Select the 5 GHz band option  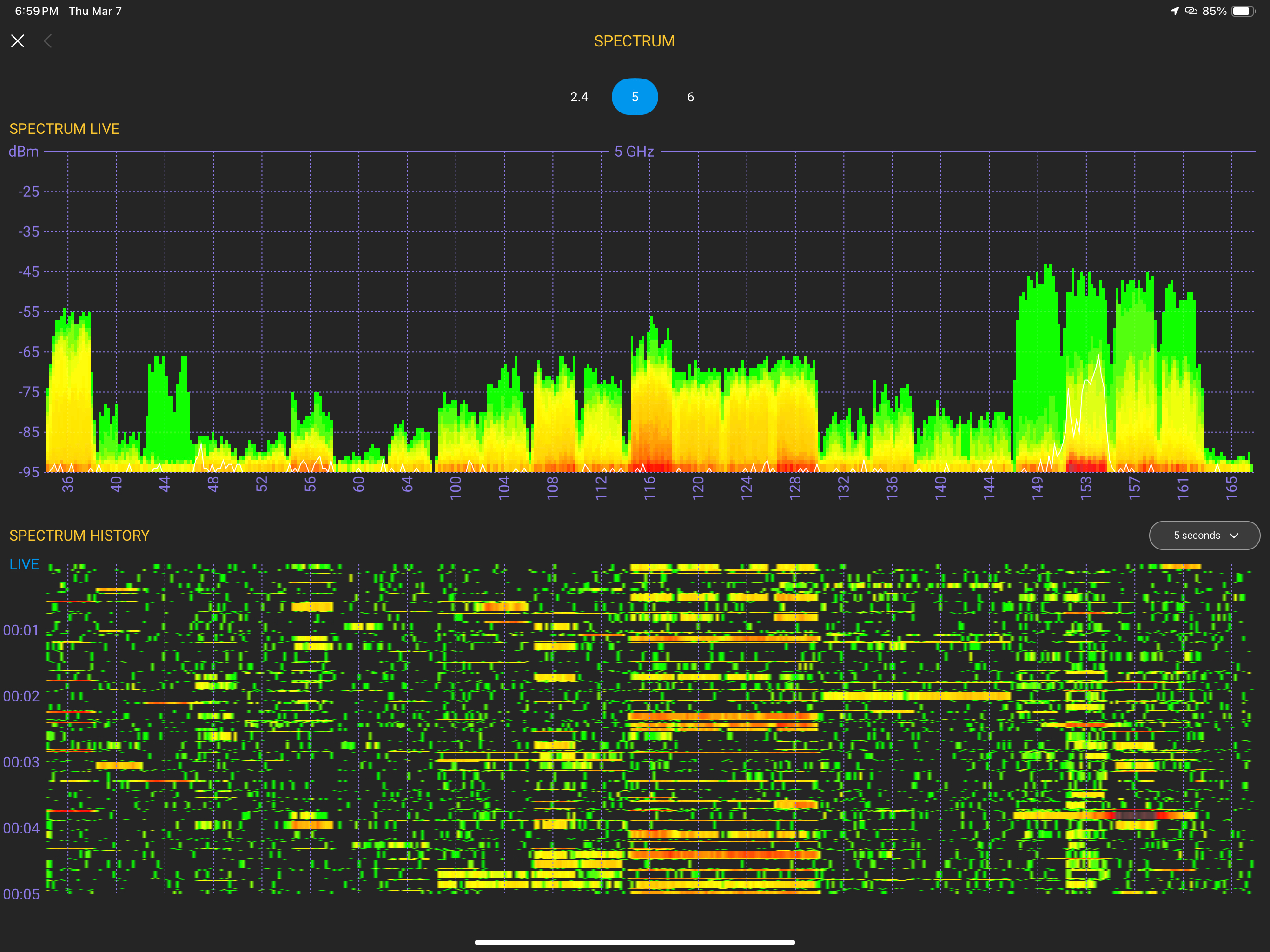point(635,97)
